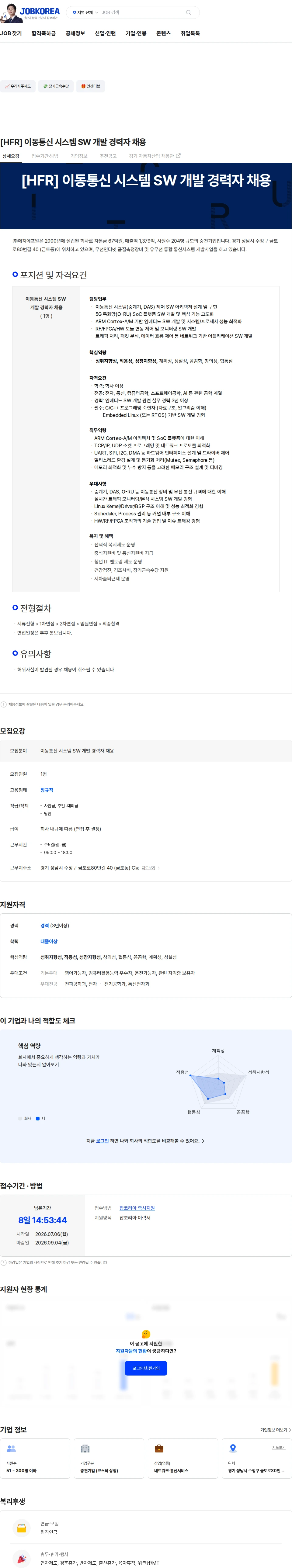
Task: Click the 경력 requirement link
Action: click(44, 926)
